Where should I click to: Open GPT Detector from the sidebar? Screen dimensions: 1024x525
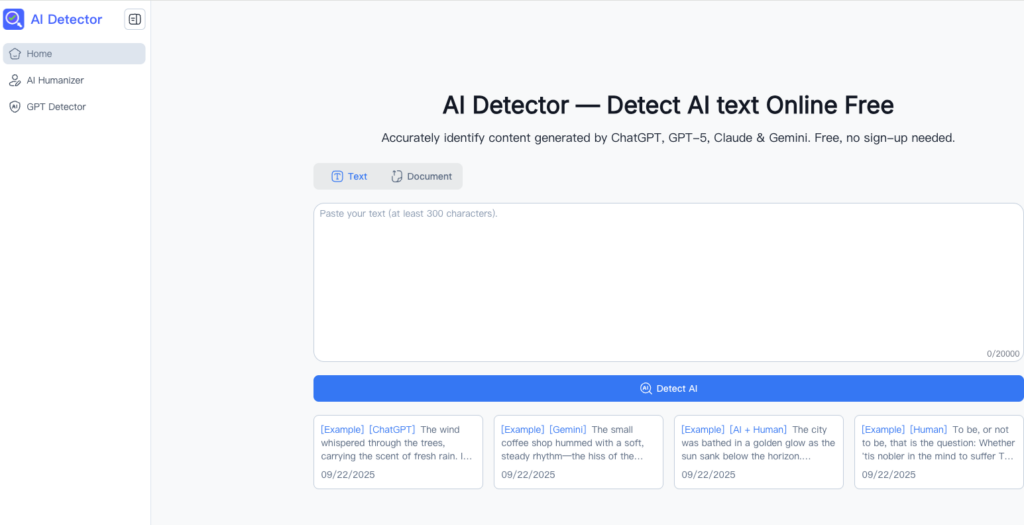click(x=74, y=106)
